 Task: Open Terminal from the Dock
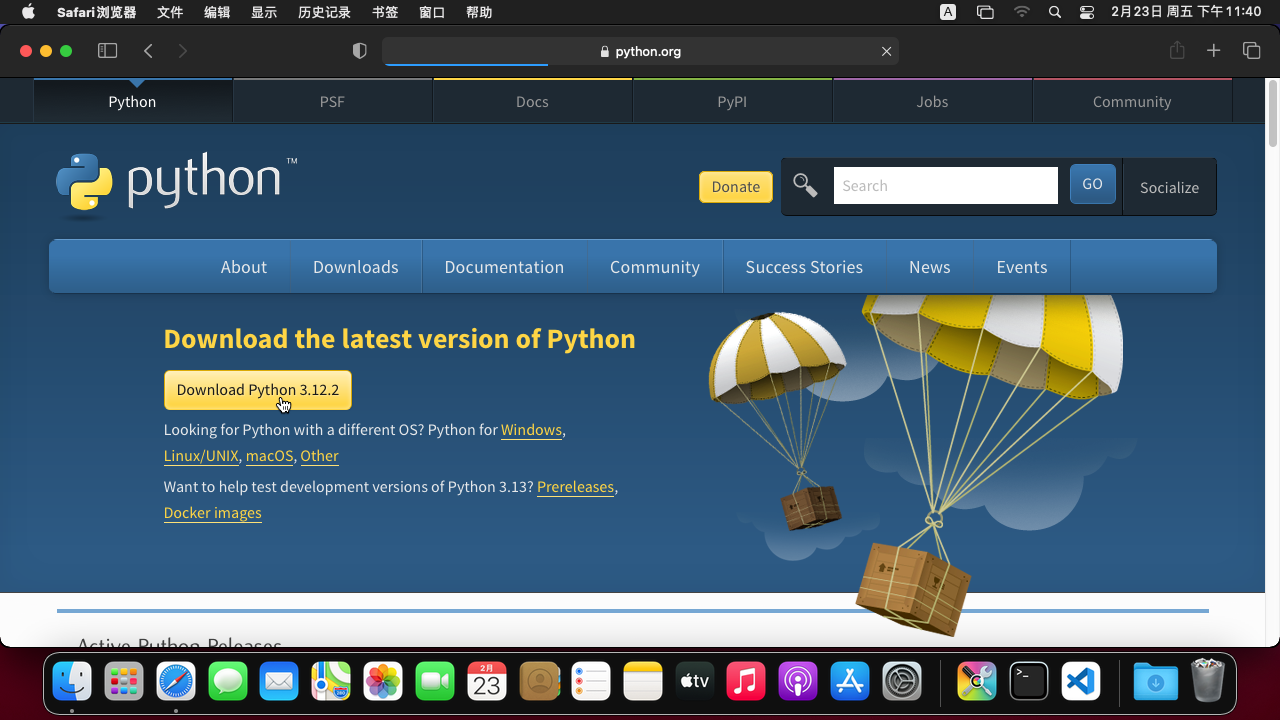click(1029, 682)
